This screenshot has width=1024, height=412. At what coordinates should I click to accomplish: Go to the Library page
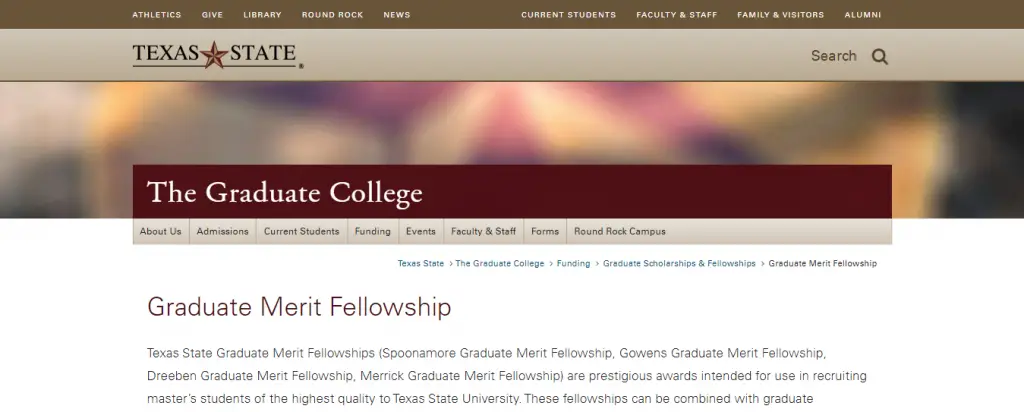[262, 15]
